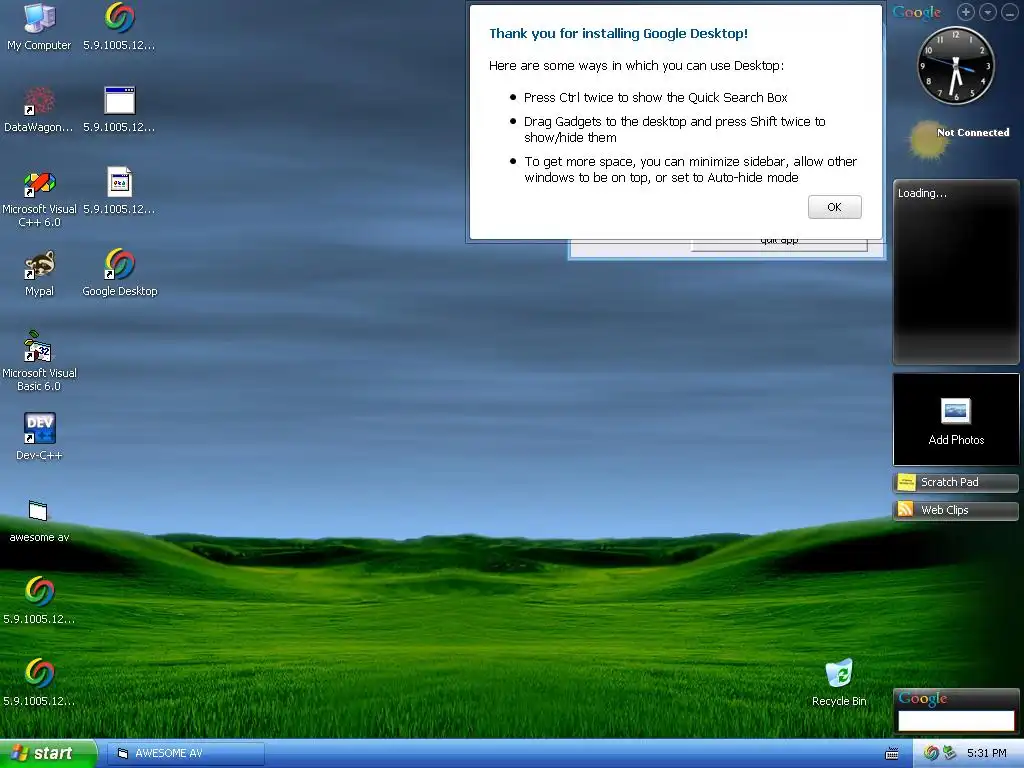
Task: Click the Not Connected weather status text
Action: tap(972, 133)
